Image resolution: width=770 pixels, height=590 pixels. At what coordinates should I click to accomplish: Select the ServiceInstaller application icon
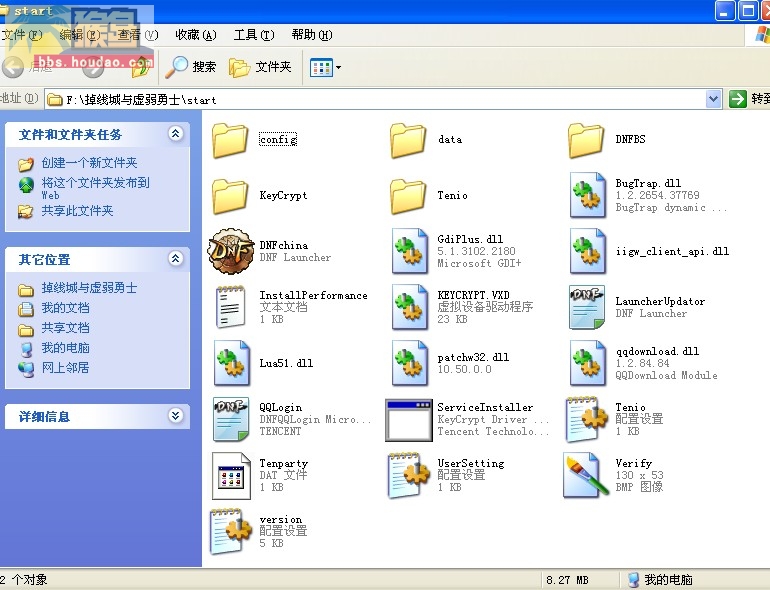pos(409,420)
